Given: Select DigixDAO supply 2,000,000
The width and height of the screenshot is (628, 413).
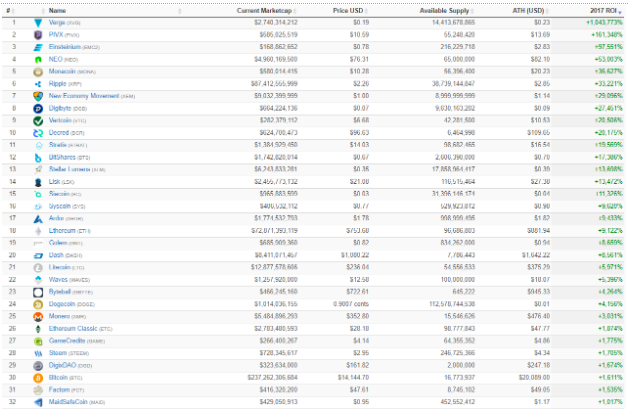Looking at the screenshot, I should [x=461, y=366].
